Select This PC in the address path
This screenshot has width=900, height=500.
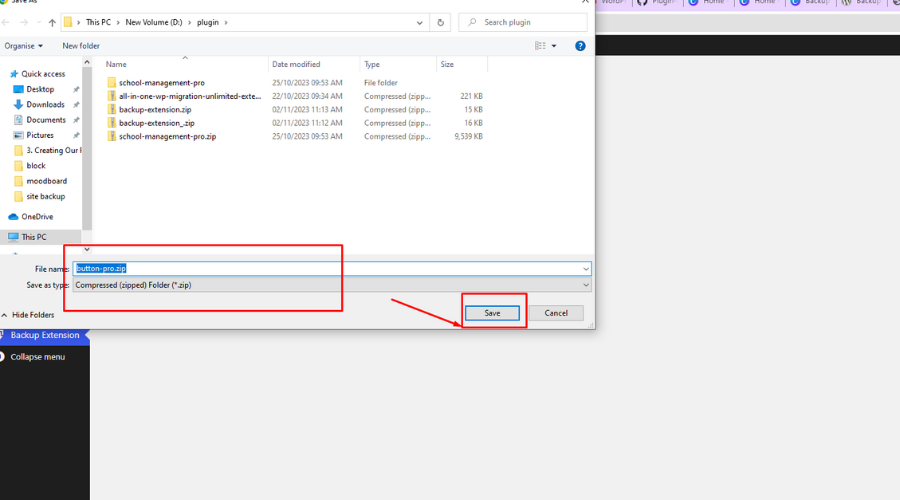point(98,22)
